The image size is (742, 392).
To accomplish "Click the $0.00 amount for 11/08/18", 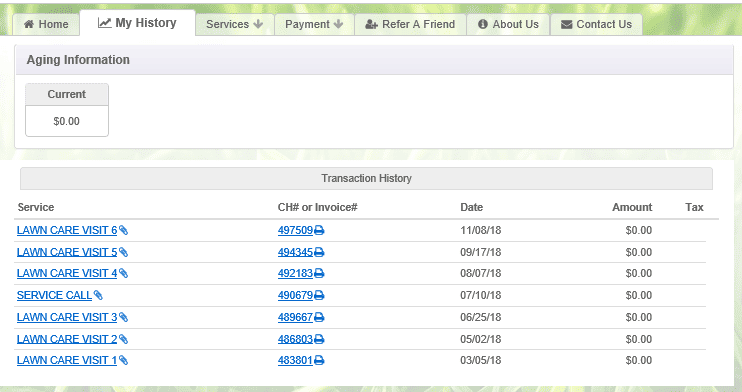I will 639,231.
